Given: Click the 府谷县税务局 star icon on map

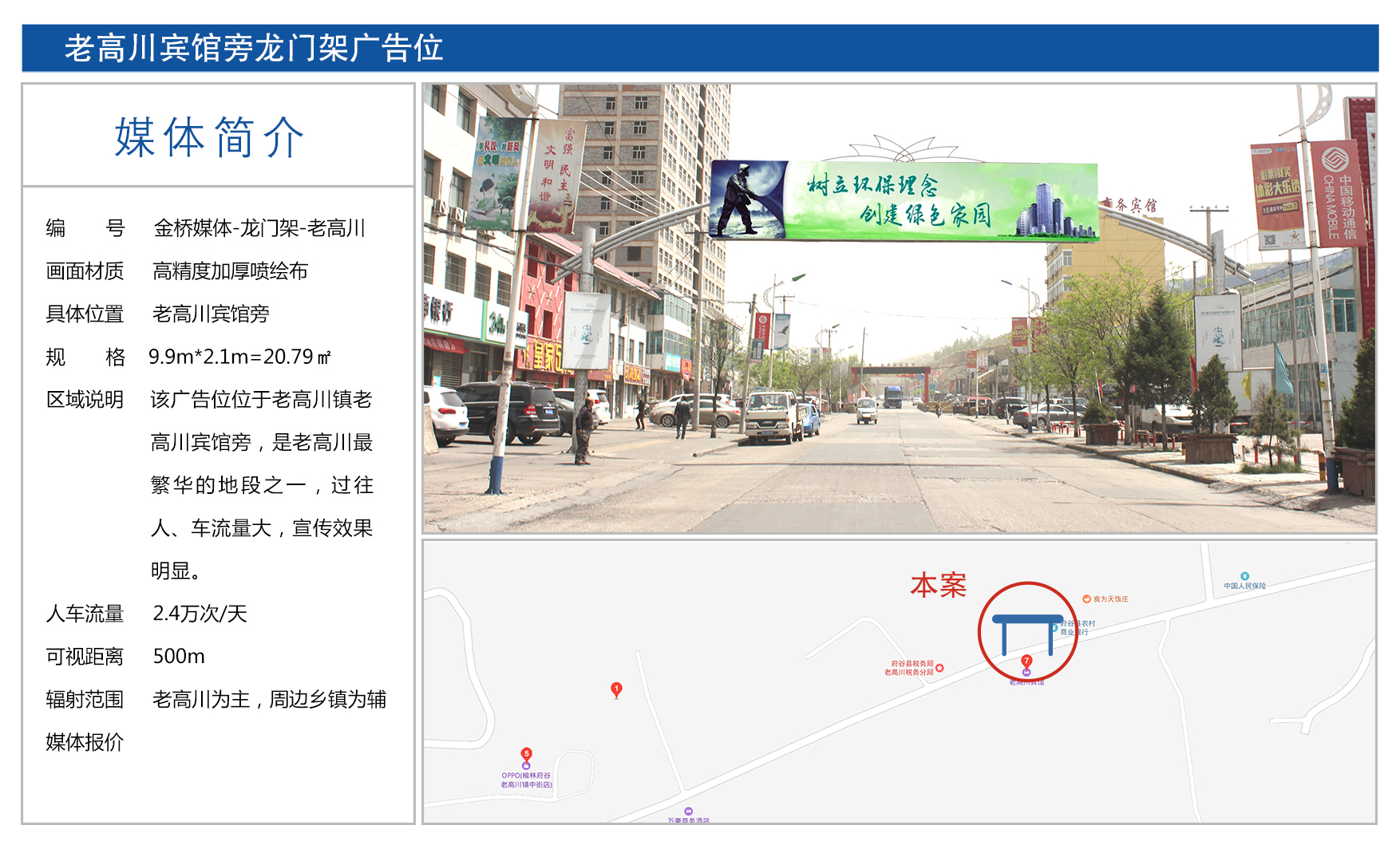Looking at the screenshot, I should click(939, 668).
